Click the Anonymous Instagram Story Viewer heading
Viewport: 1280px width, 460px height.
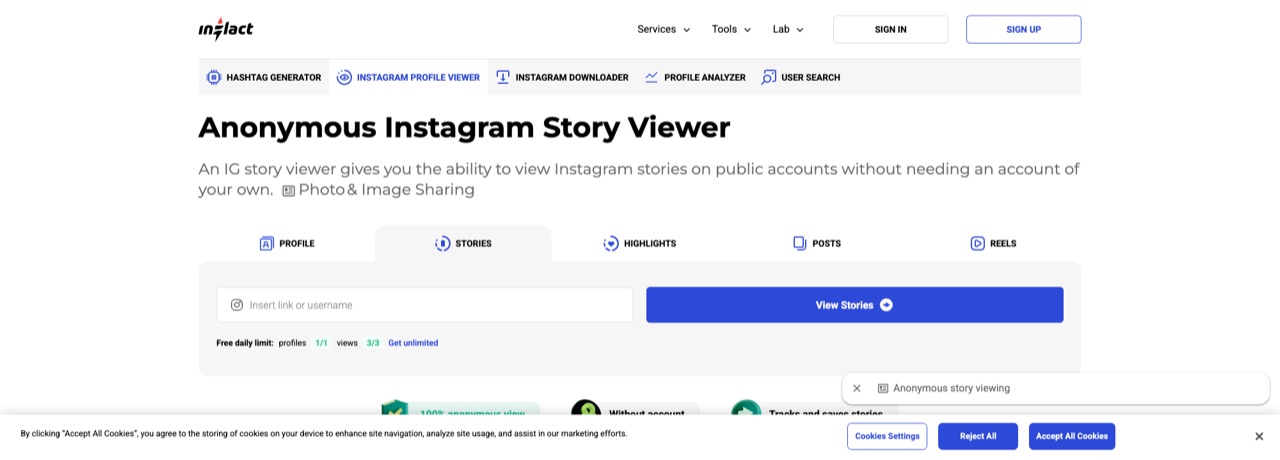coord(464,127)
